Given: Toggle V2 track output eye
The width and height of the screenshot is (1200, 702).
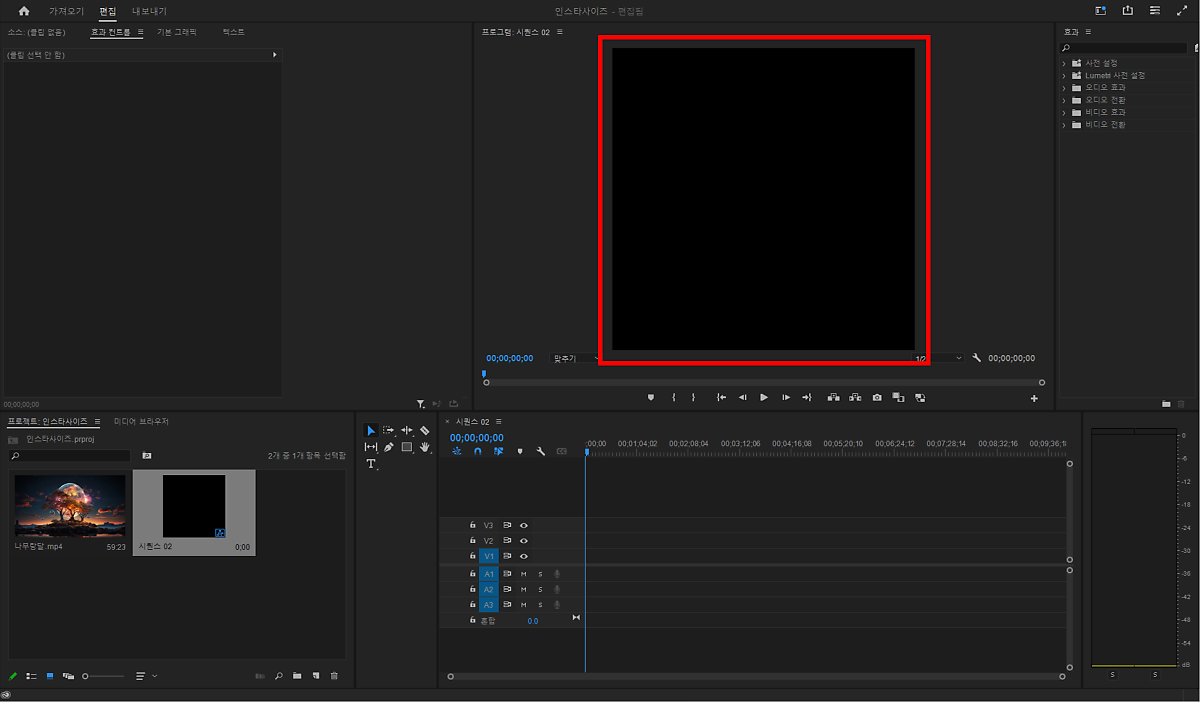Looking at the screenshot, I should point(524,541).
